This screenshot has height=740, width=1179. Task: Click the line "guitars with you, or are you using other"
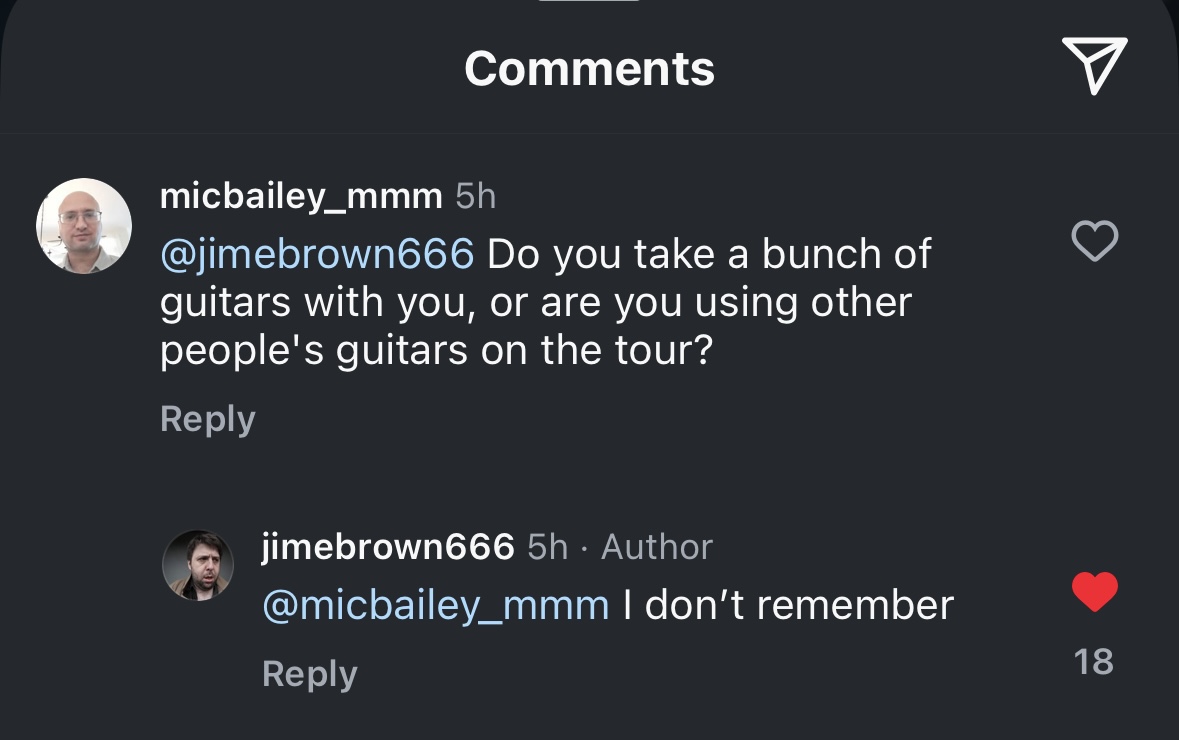[536, 302]
